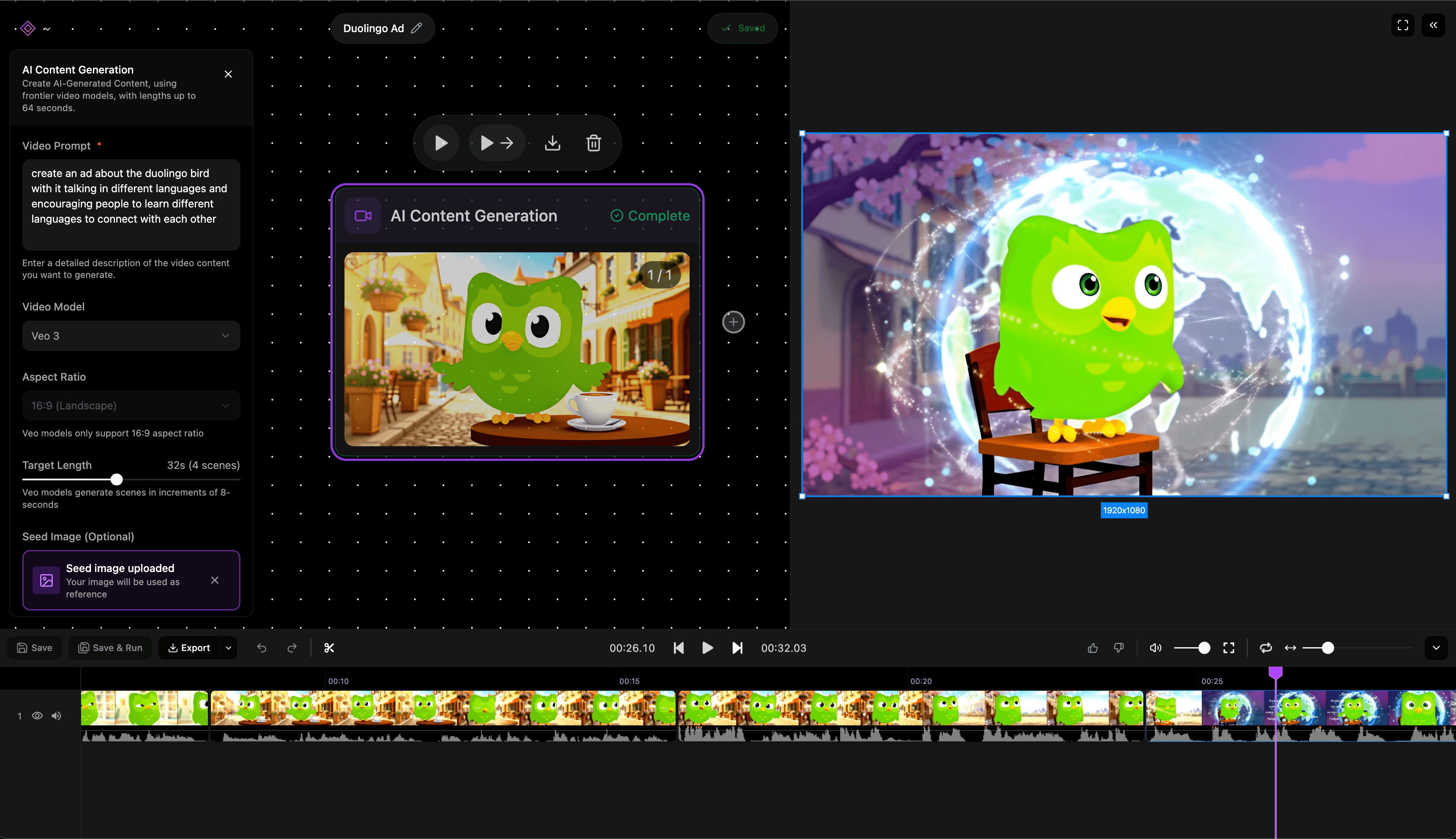Expand the Export options arrow
This screenshot has height=839, width=1456.
pyautogui.click(x=229, y=648)
